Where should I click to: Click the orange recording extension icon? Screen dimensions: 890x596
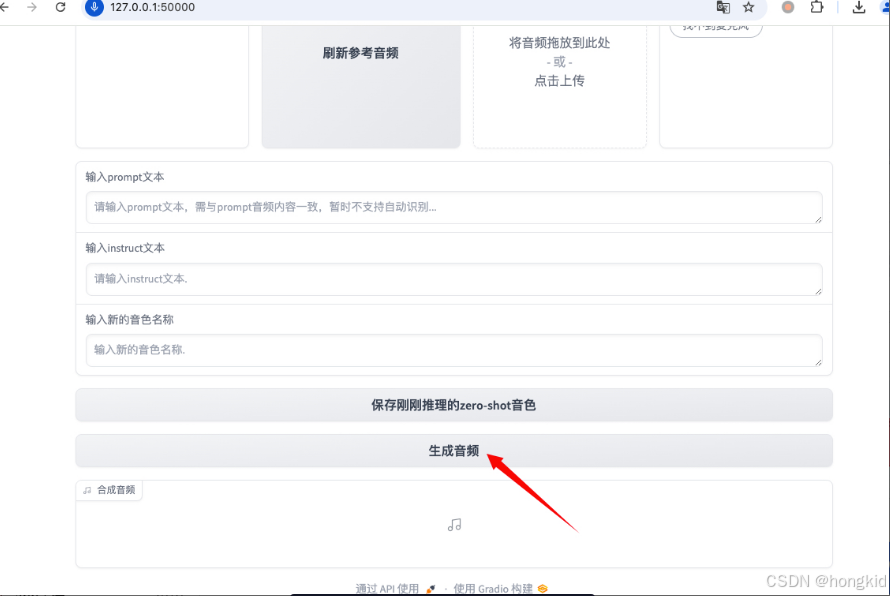(x=788, y=7)
